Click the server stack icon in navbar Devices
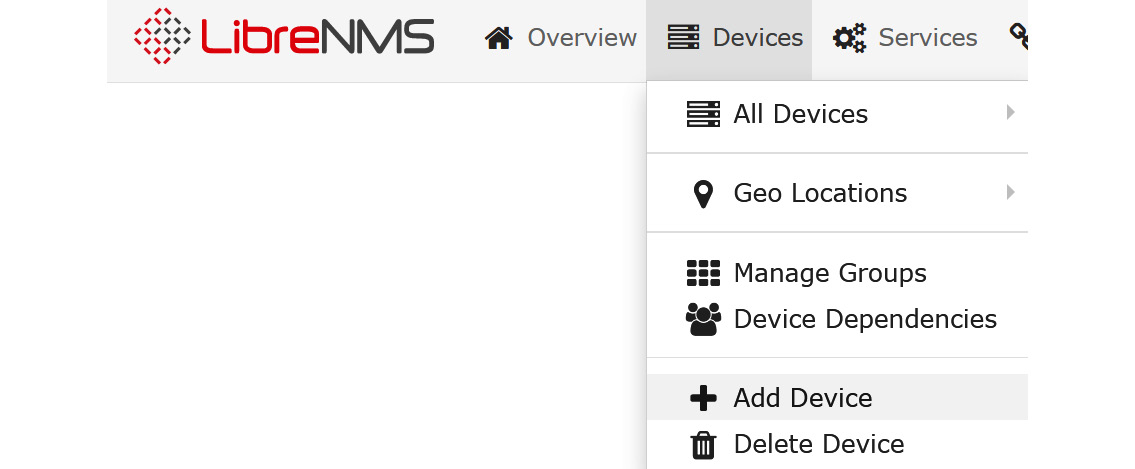The image size is (1135, 469). (x=683, y=37)
